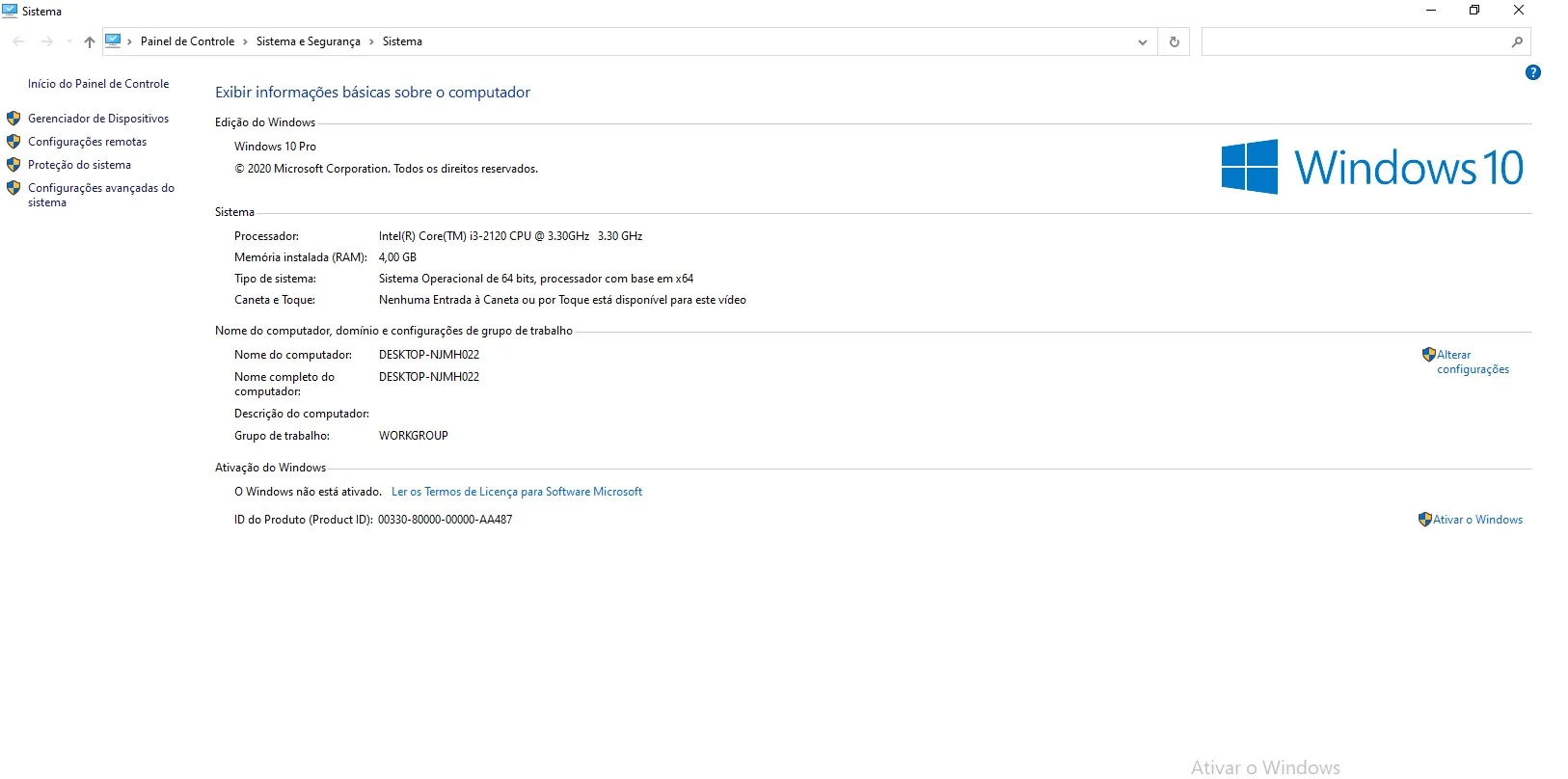This screenshot has height=779, width=1568.
Task: Select the 64-bit system type text
Action: (x=536, y=279)
